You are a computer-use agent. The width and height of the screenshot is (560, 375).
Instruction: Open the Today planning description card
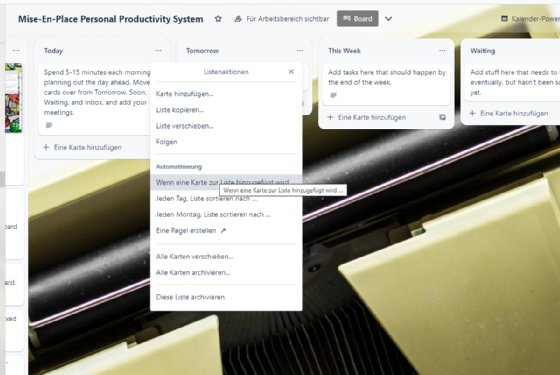95,99
